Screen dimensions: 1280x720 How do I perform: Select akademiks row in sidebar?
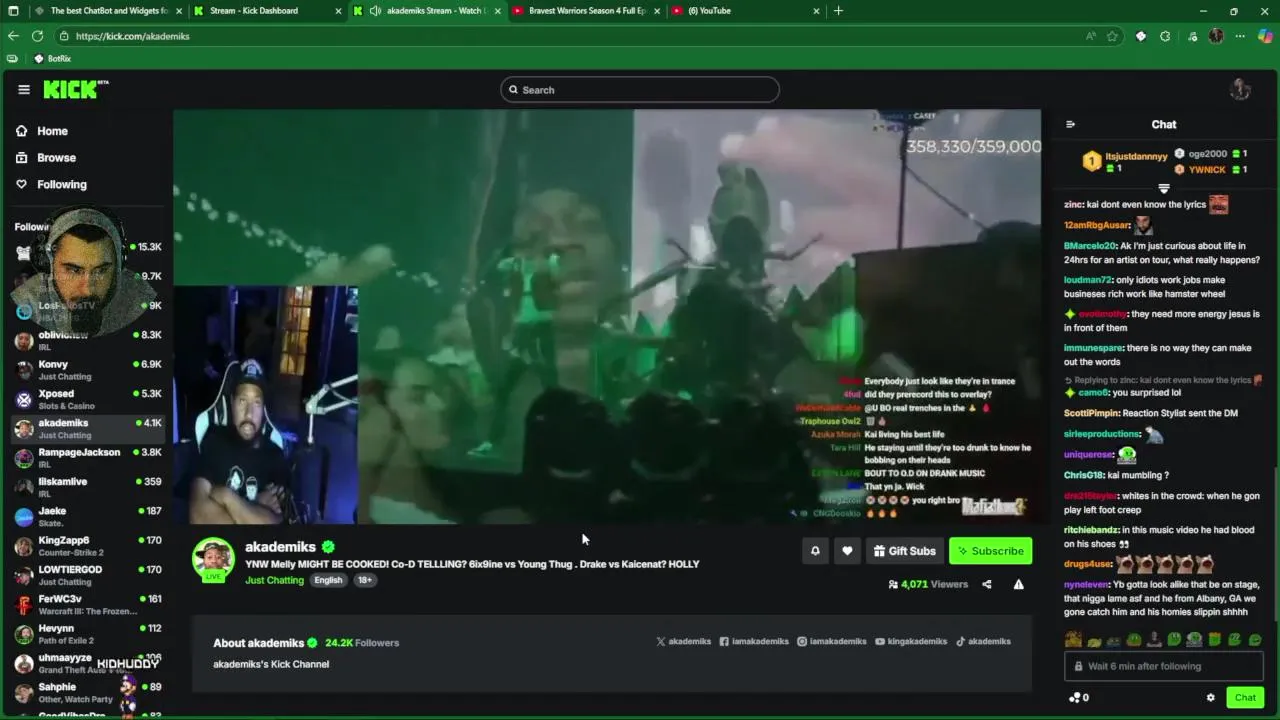point(88,428)
